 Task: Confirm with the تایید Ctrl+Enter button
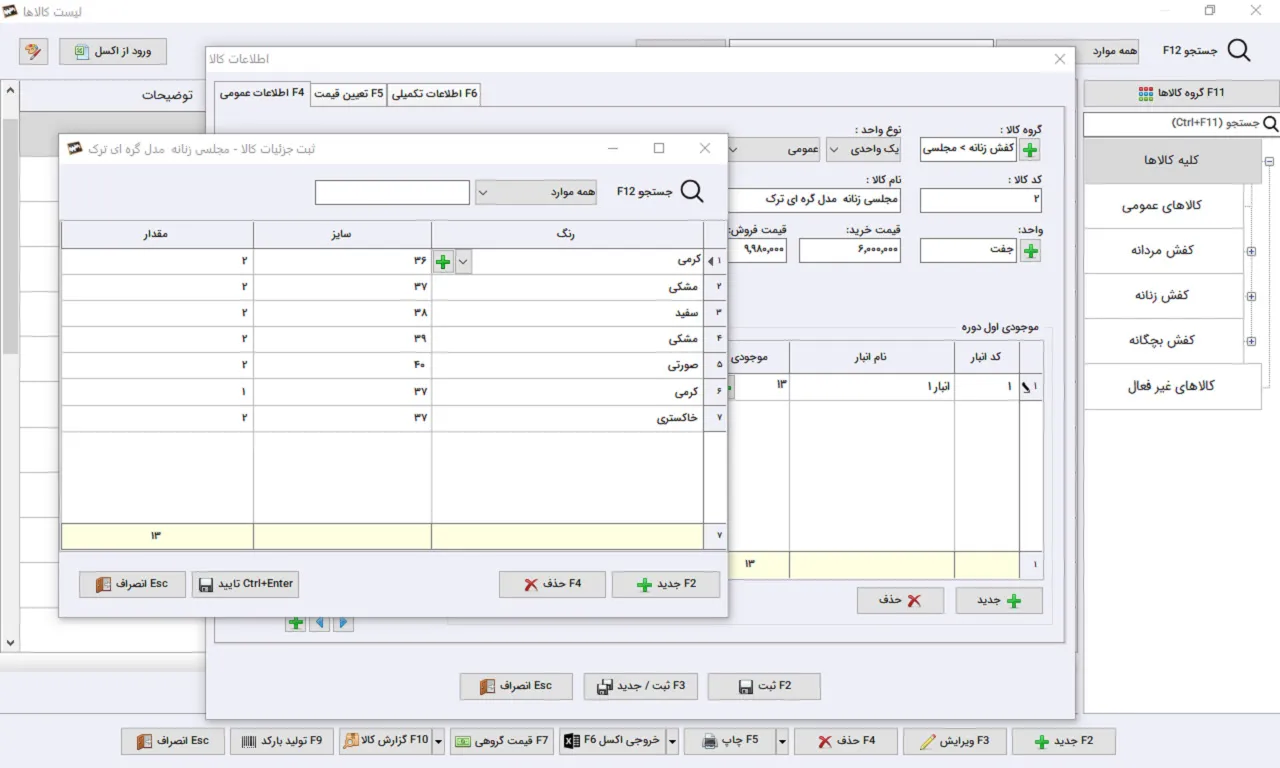[245, 584]
